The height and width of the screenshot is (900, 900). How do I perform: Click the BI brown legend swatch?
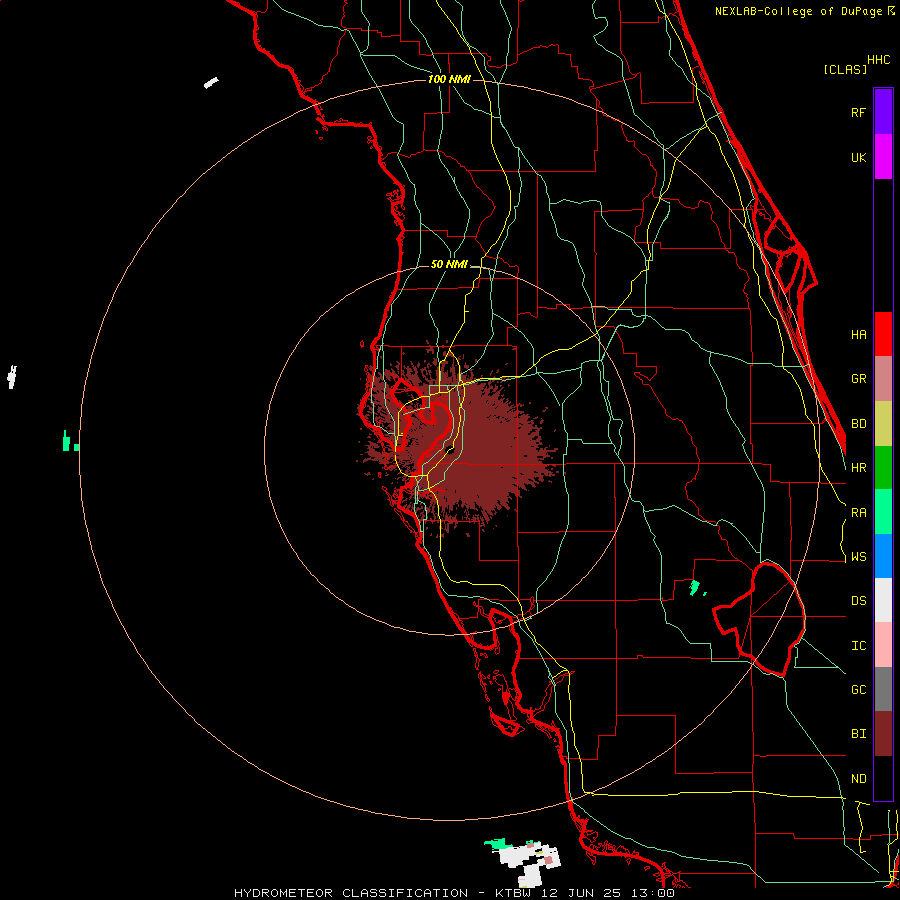[883, 734]
